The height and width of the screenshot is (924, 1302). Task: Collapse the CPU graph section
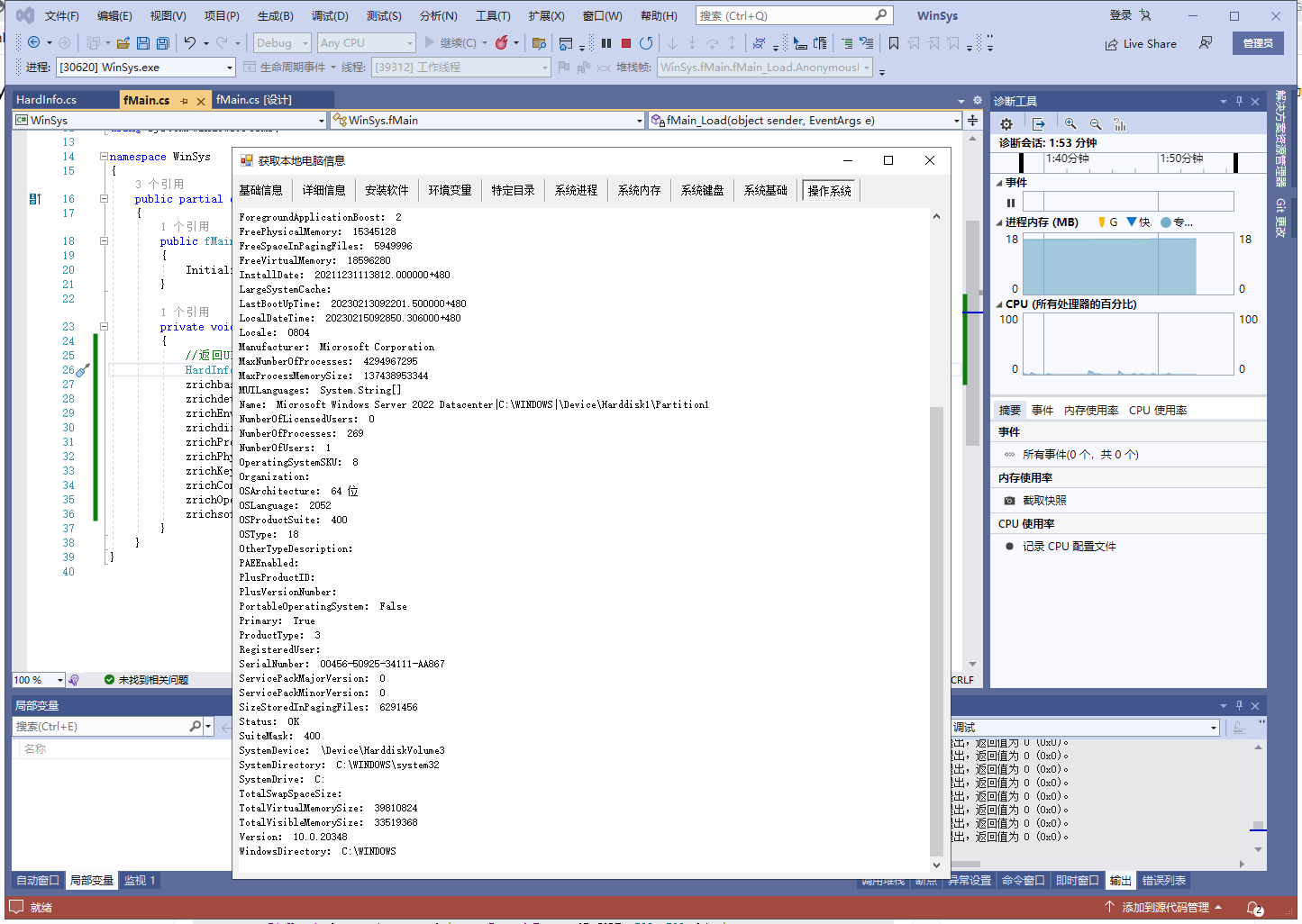point(999,304)
